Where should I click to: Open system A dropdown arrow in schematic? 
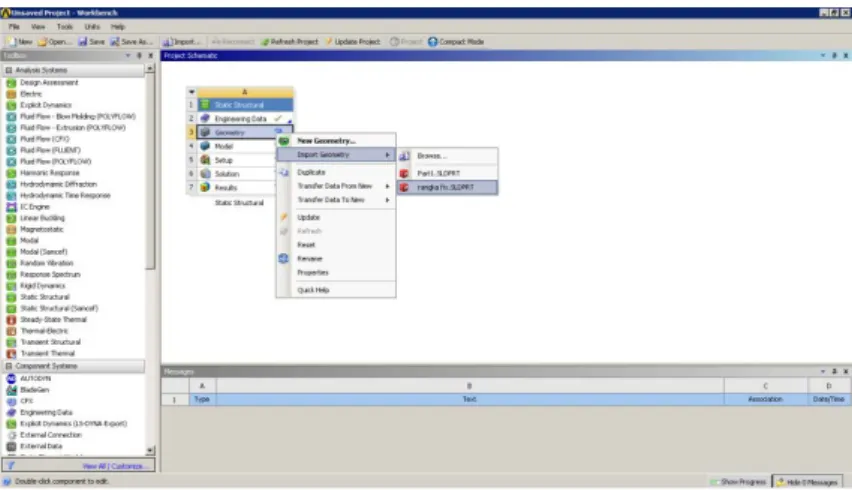click(x=191, y=92)
